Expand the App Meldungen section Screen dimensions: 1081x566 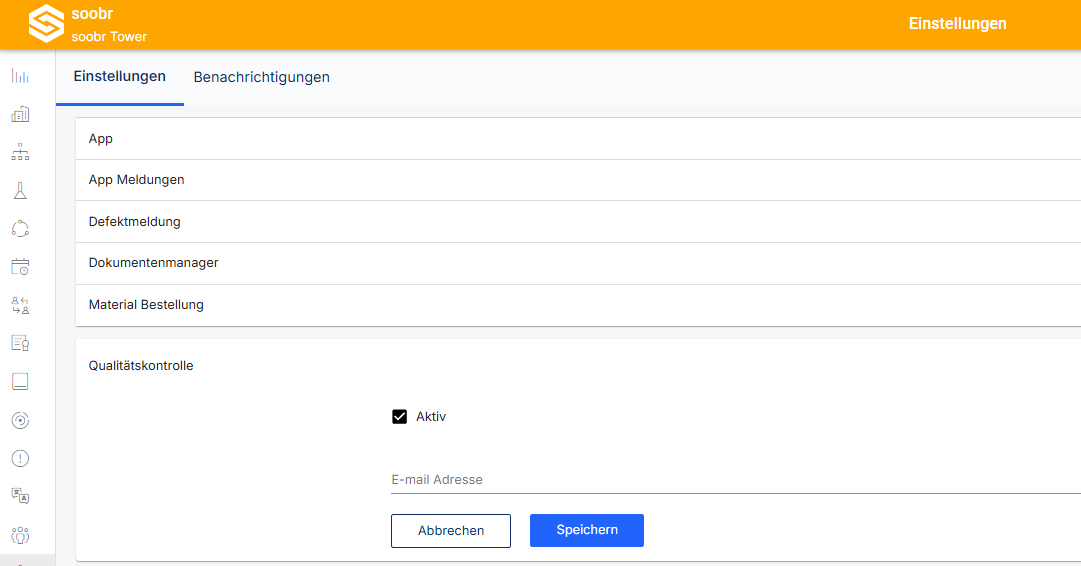pyautogui.click(x=578, y=180)
